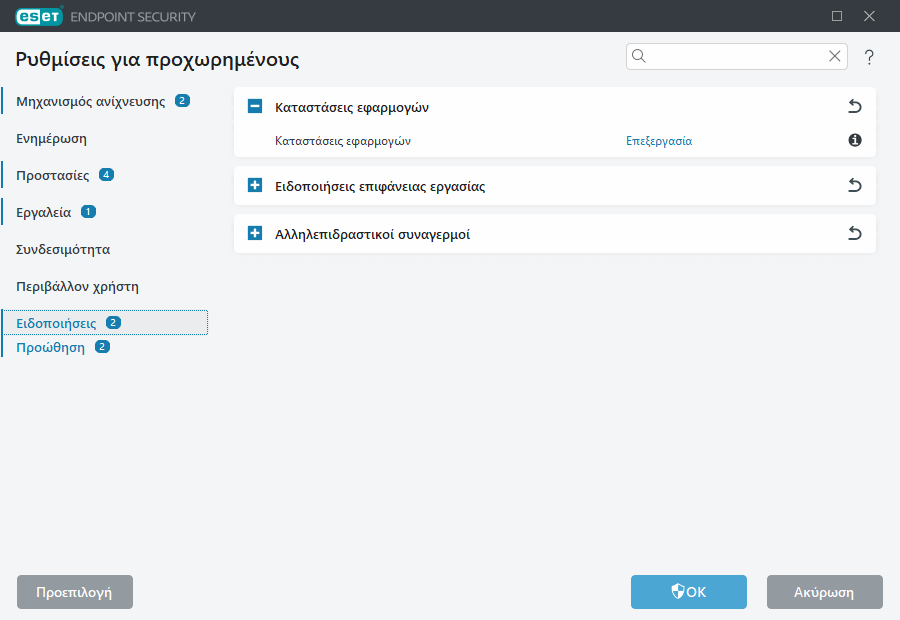Viewport: 900px width, 620px height.
Task: Collapse the Καταστάσεις εφαρμογών section
Action: [255, 106]
